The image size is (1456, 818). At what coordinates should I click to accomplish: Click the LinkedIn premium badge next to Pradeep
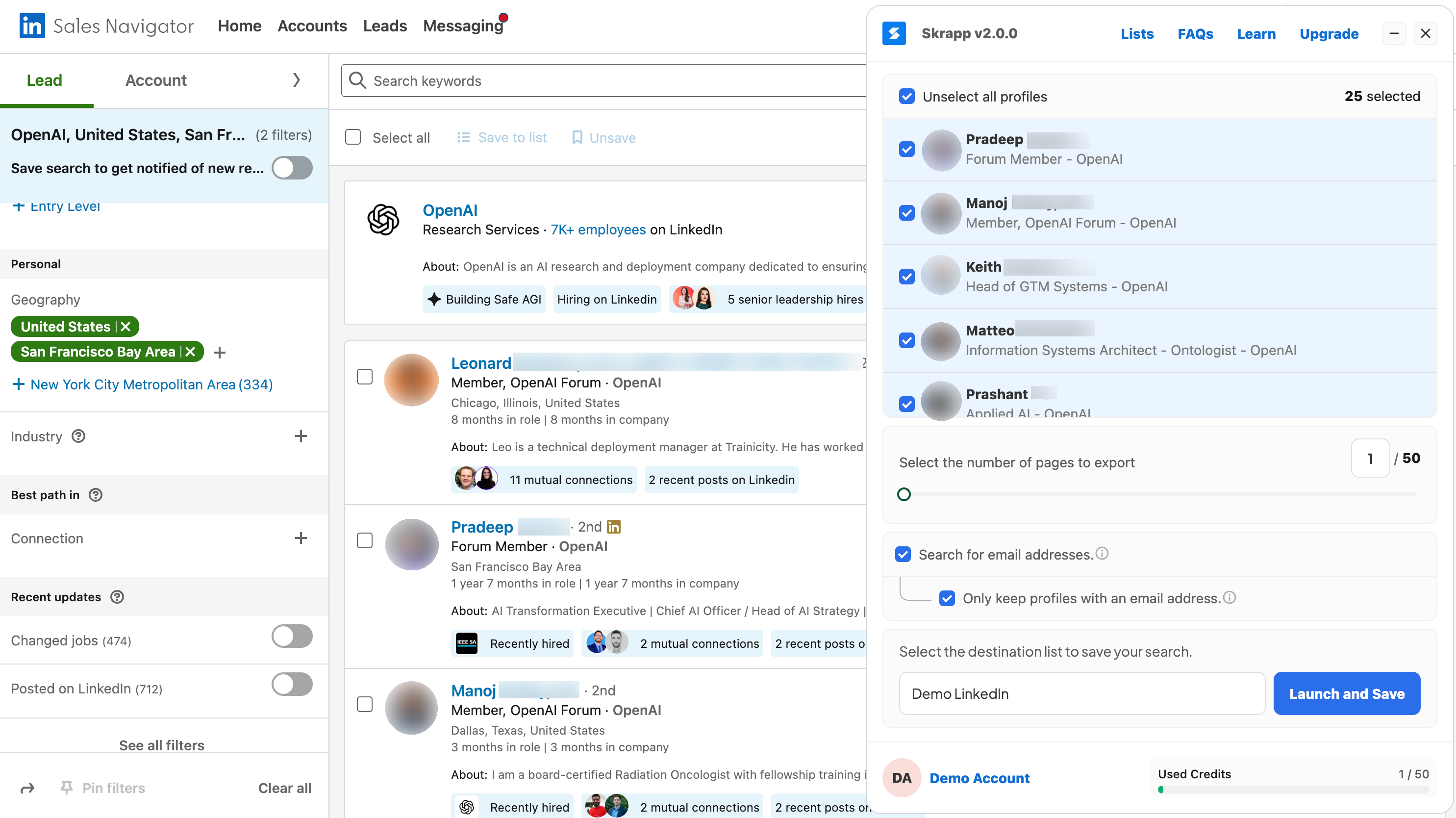pos(613,526)
